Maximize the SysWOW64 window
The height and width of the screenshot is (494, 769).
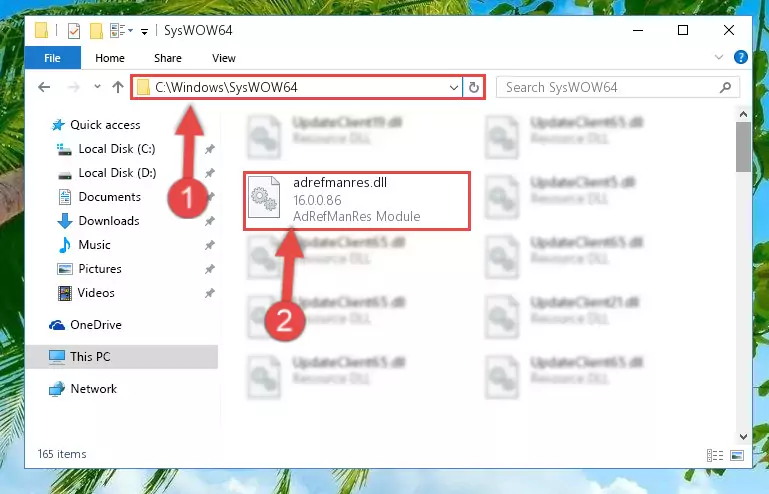coord(683,30)
